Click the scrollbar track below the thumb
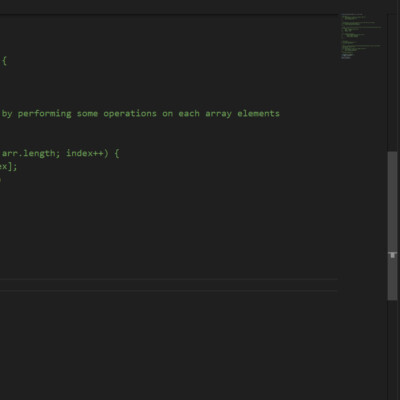Viewport: 400px width, 400px height. point(392,350)
